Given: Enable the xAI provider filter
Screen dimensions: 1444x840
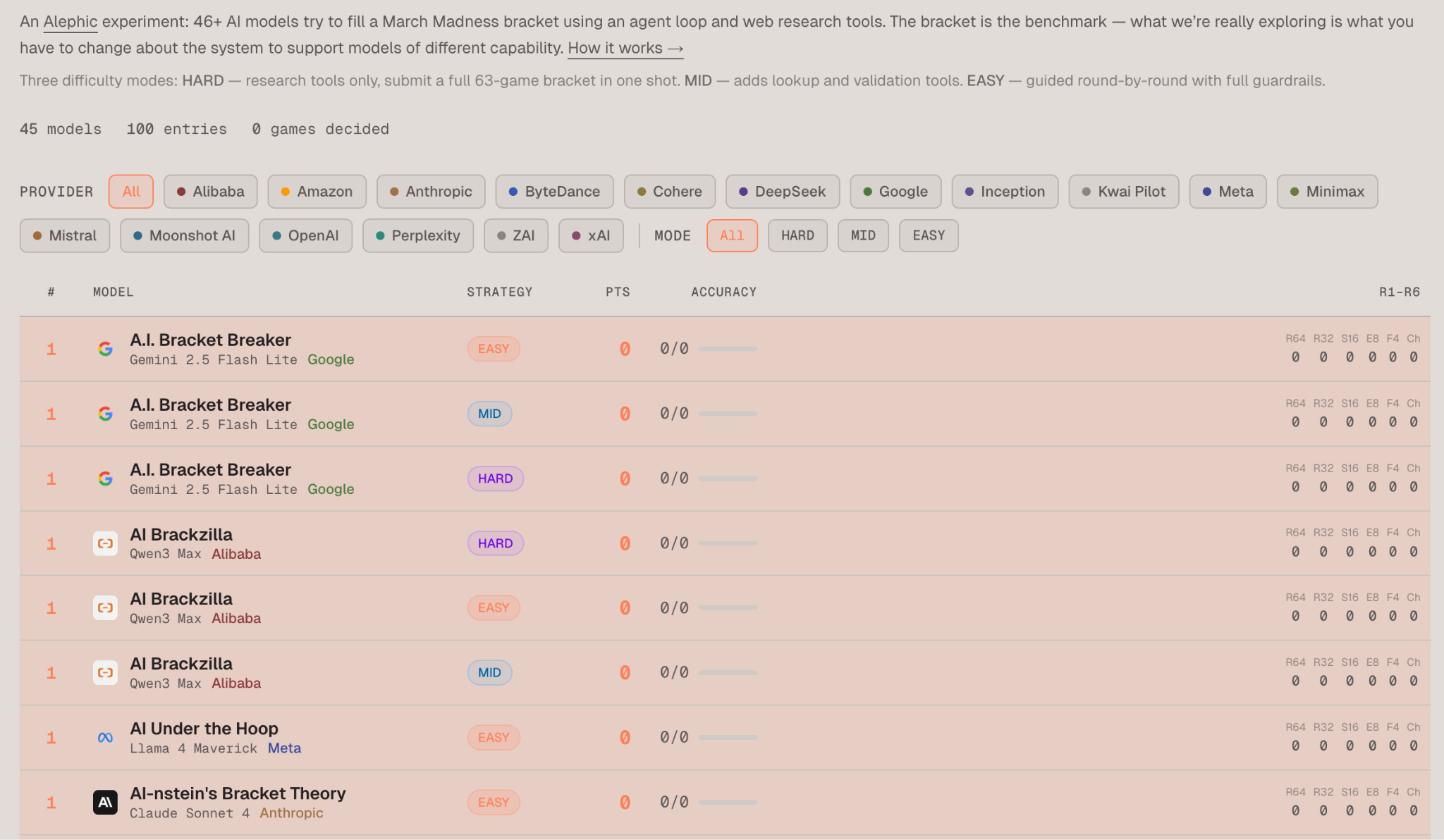Looking at the screenshot, I should (591, 235).
